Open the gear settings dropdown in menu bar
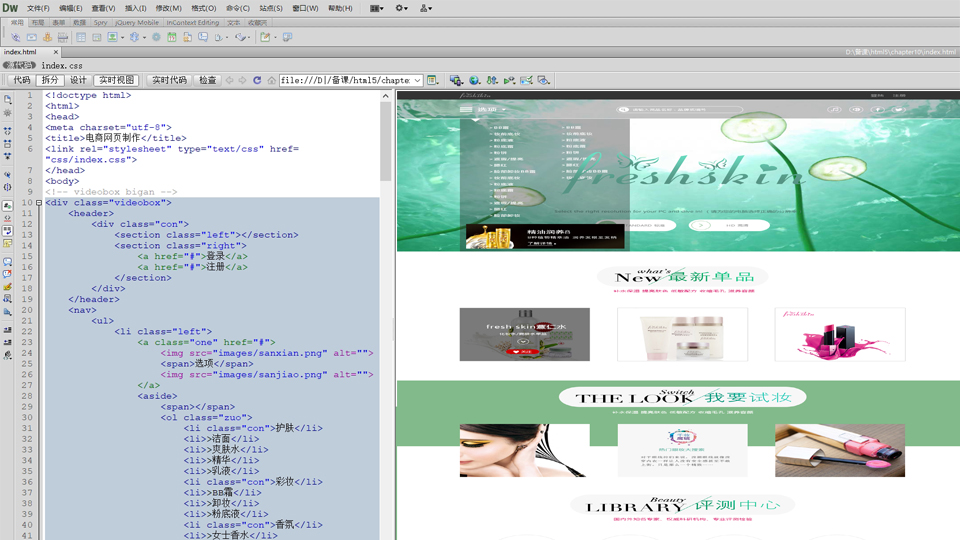Viewport: 960px width, 540px height. [x=401, y=9]
